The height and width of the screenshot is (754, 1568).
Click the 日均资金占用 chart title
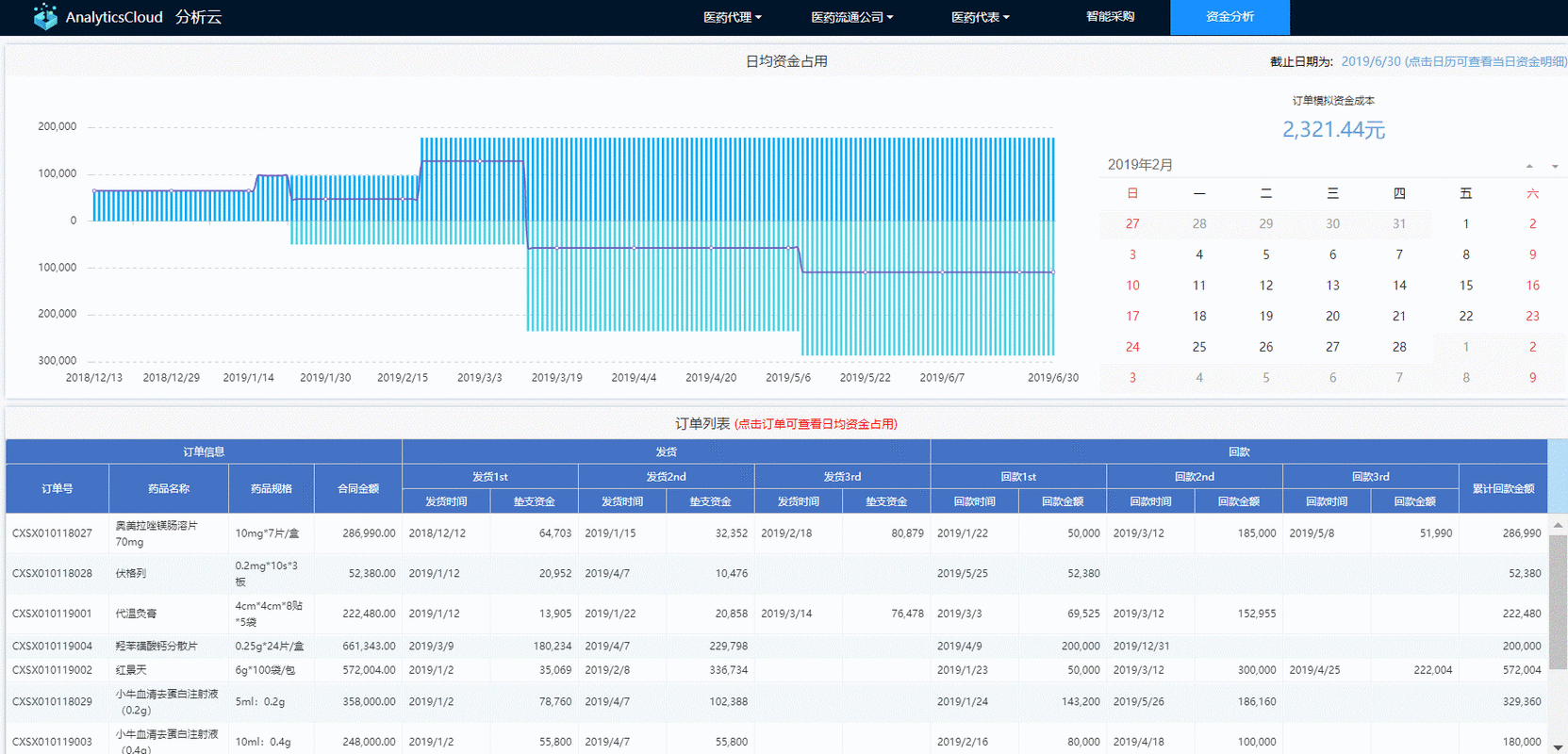coord(786,61)
